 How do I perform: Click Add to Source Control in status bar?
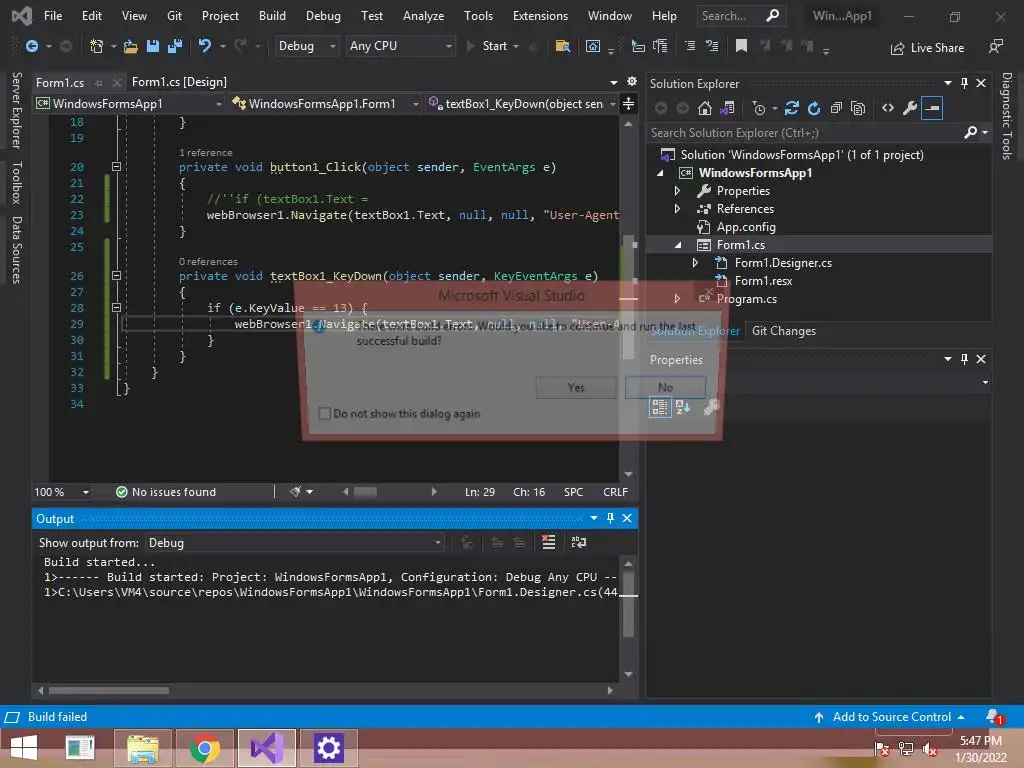pyautogui.click(x=889, y=717)
